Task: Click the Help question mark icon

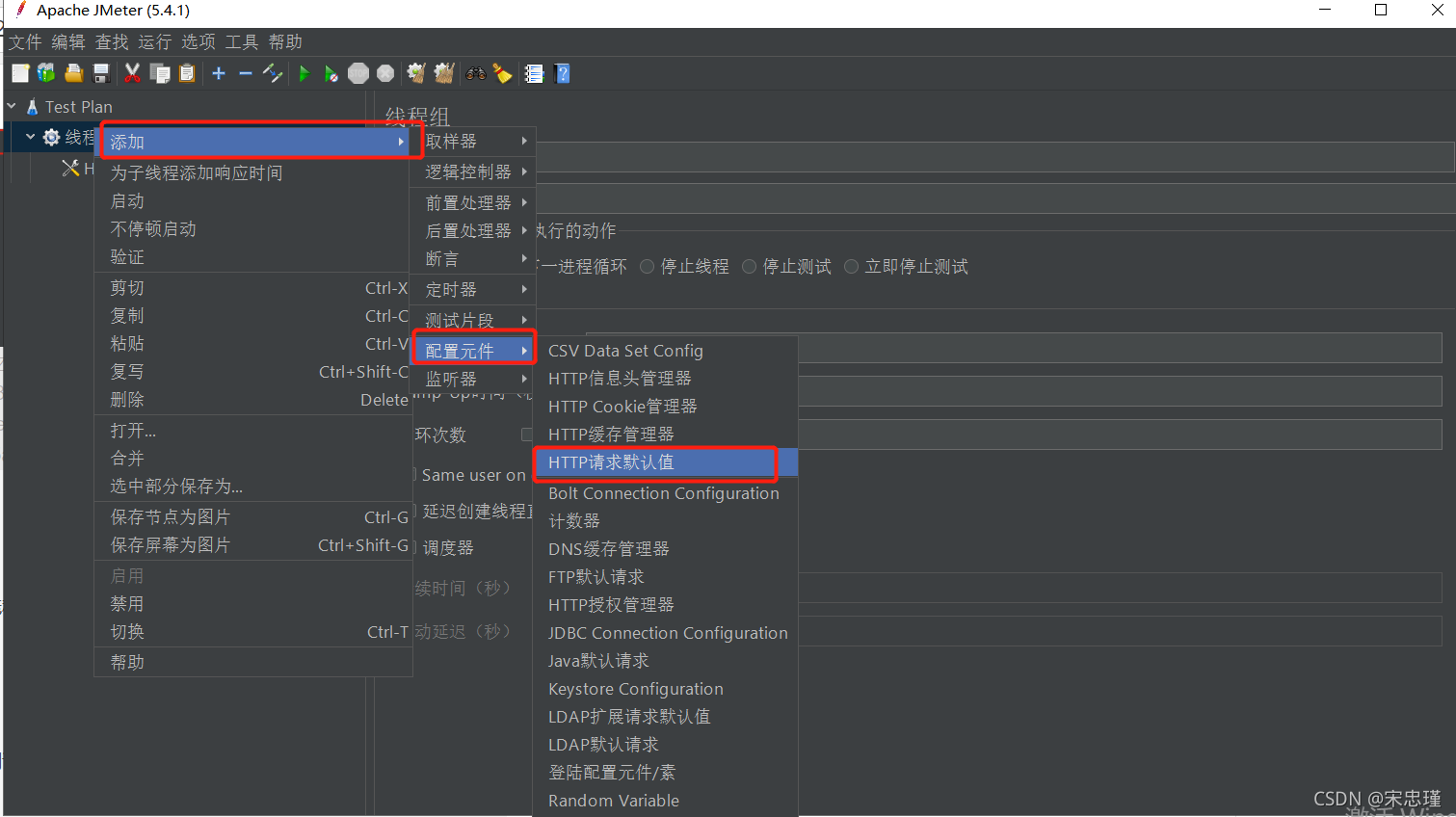Action: coord(563,73)
